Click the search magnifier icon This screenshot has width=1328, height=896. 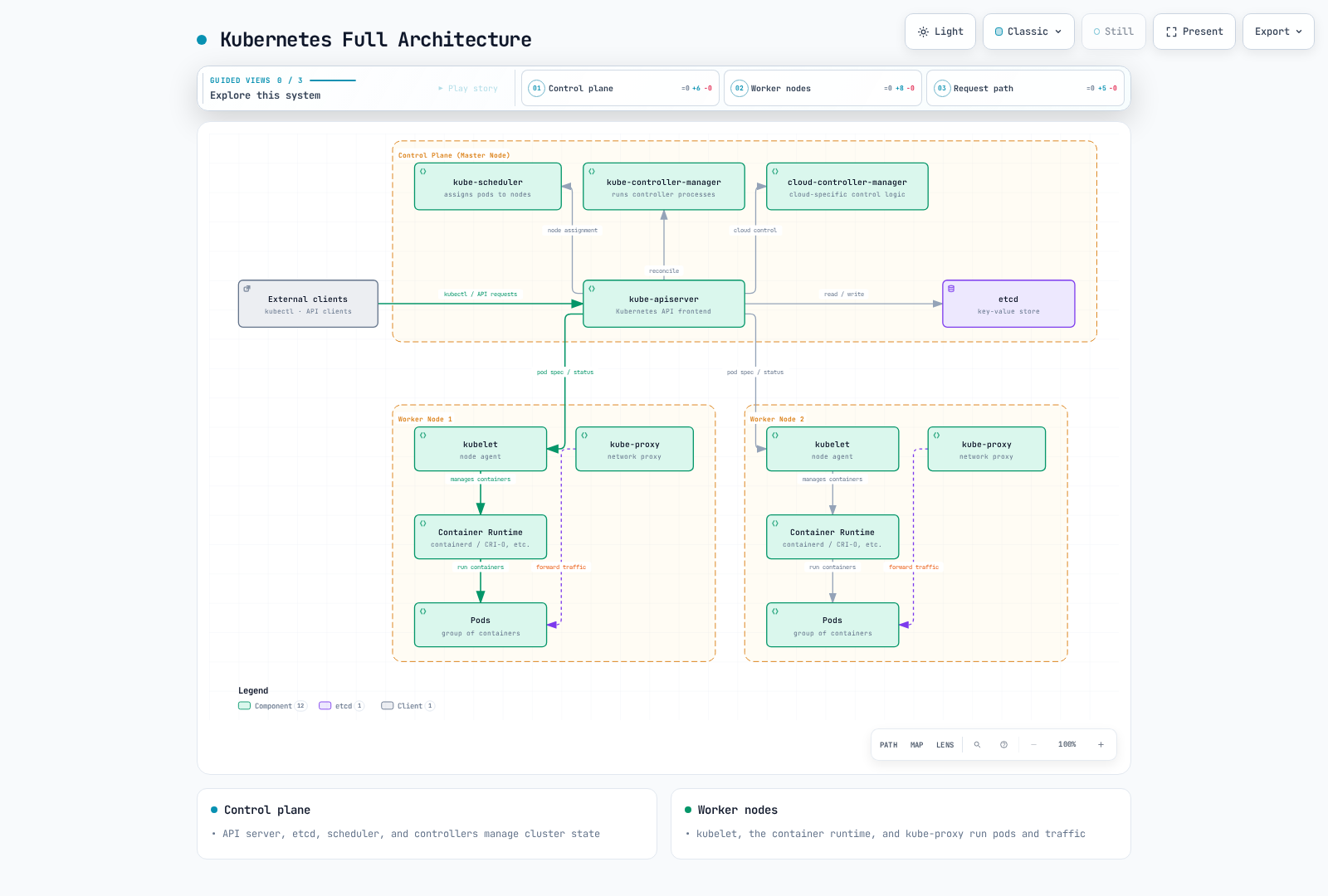click(x=977, y=745)
